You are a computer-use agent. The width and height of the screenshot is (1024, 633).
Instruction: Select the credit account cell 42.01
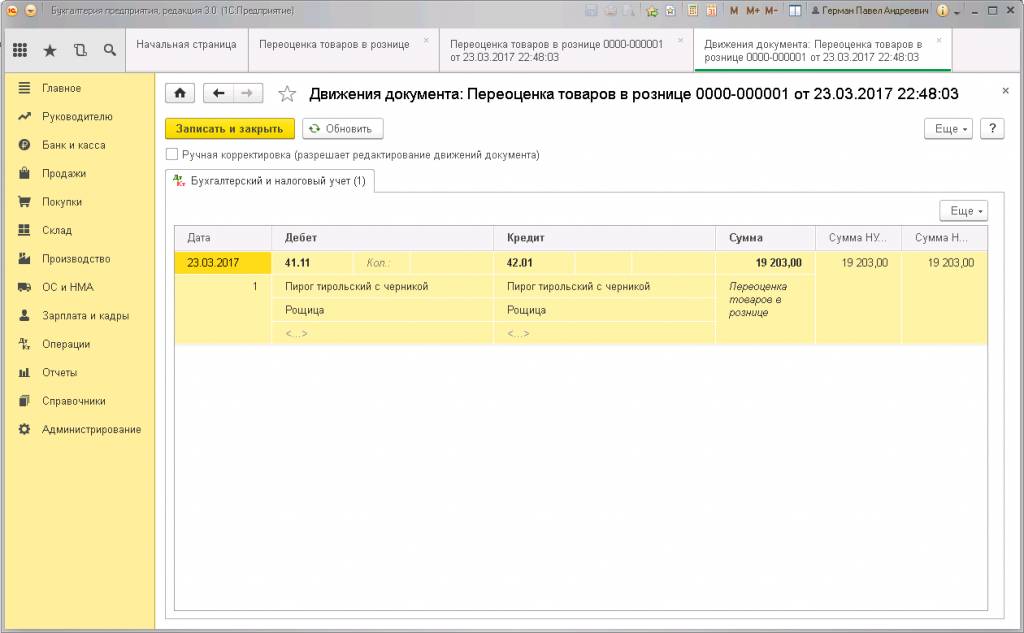pos(534,263)
